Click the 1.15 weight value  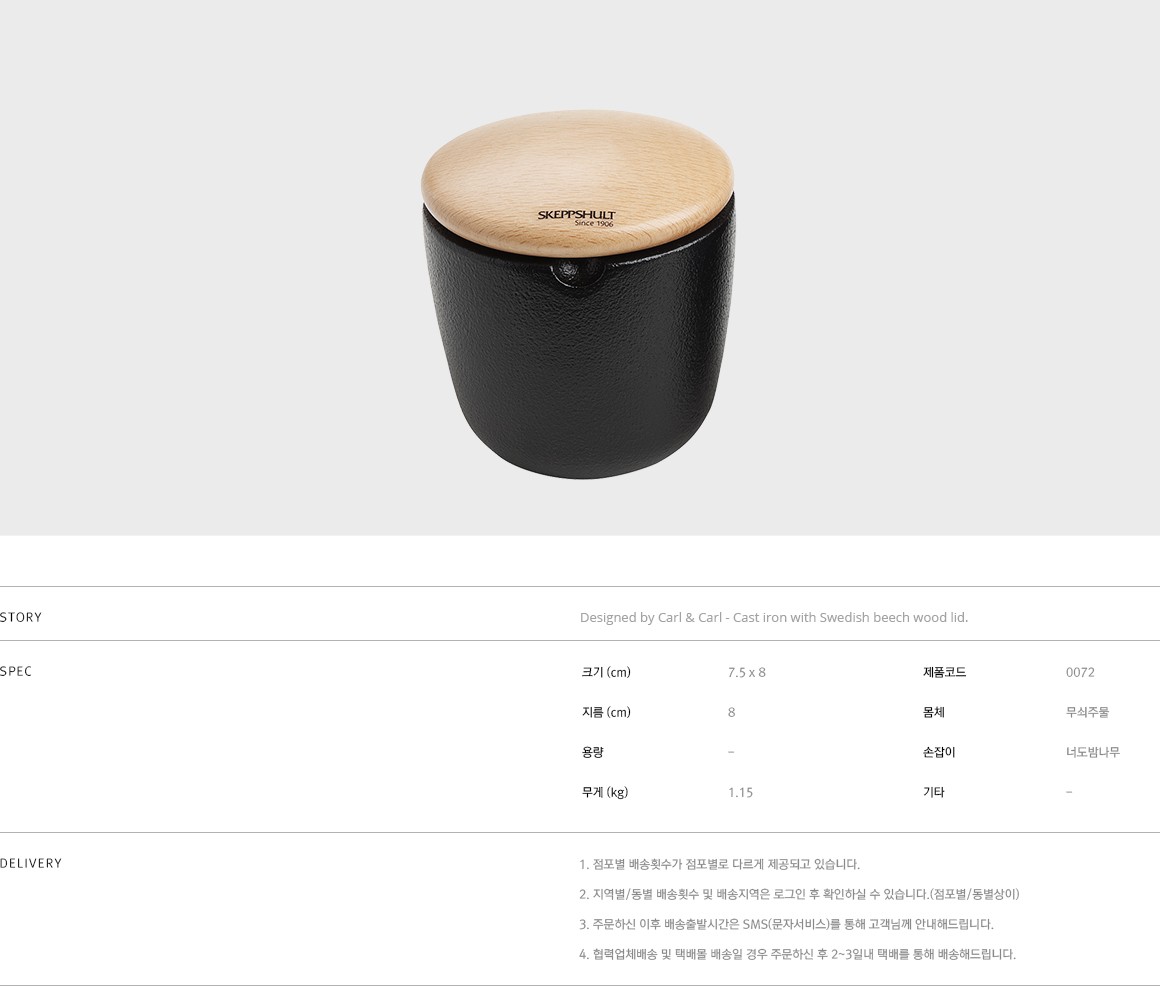(x=741, y=792)
